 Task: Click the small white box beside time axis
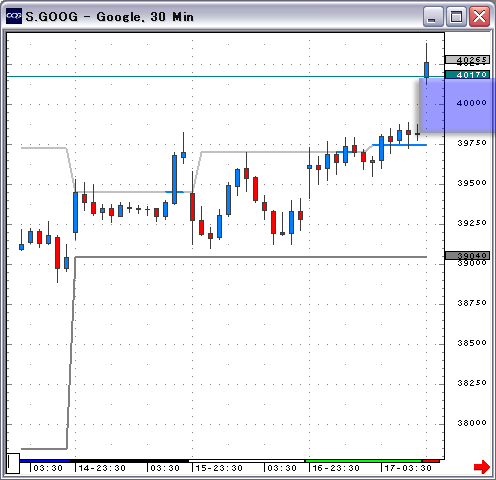14,463
